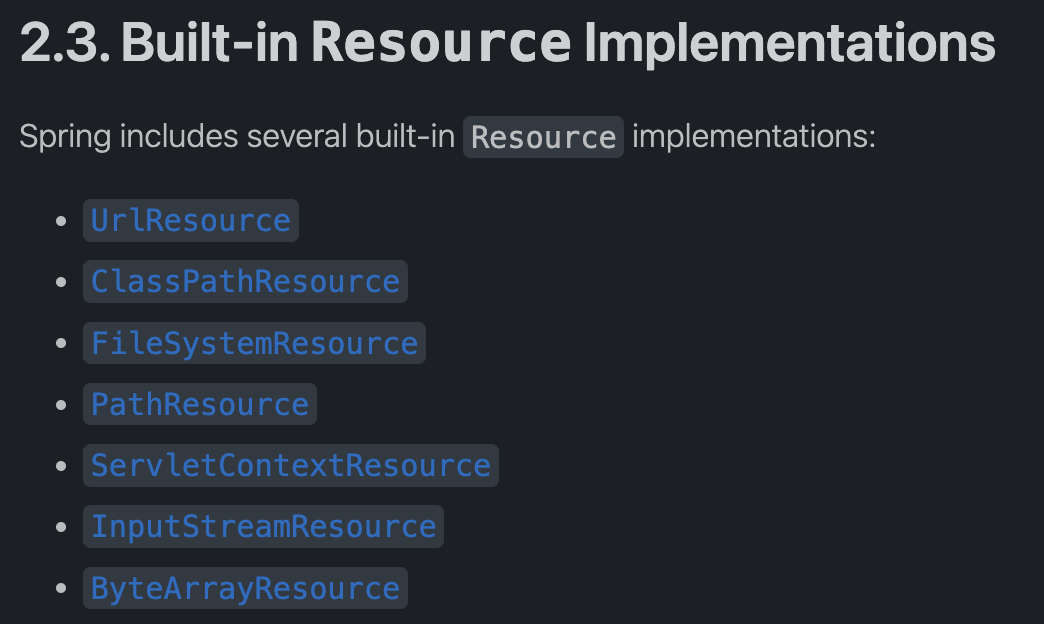
Task: Open the ServletContextResource entry
Action: pyautogui.click(x=290, y=466)
